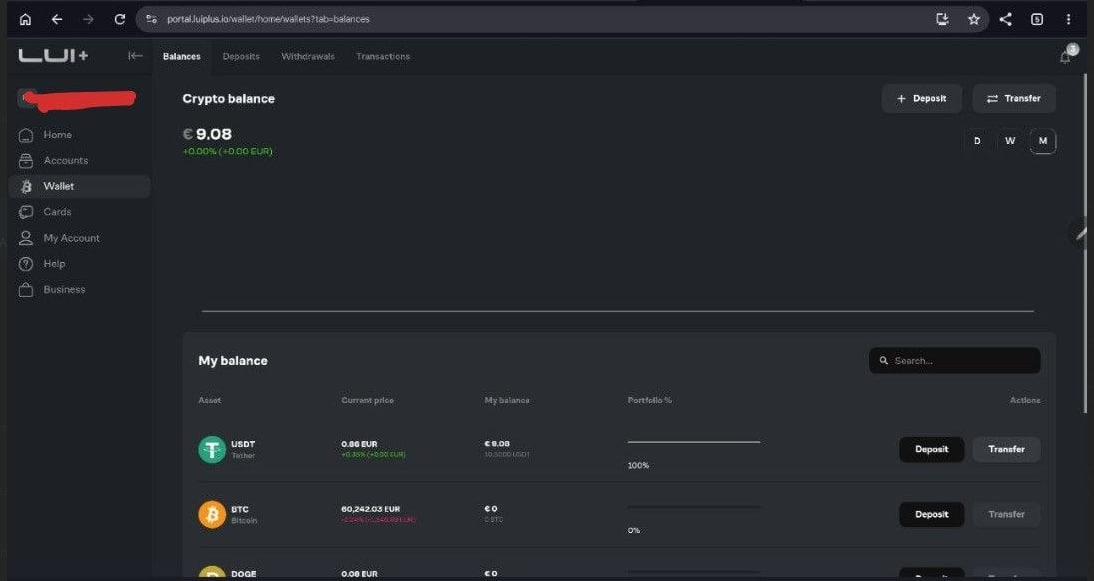Bookmark this page with the star icon
This screenshot has width=1094, height=581.
973,20
